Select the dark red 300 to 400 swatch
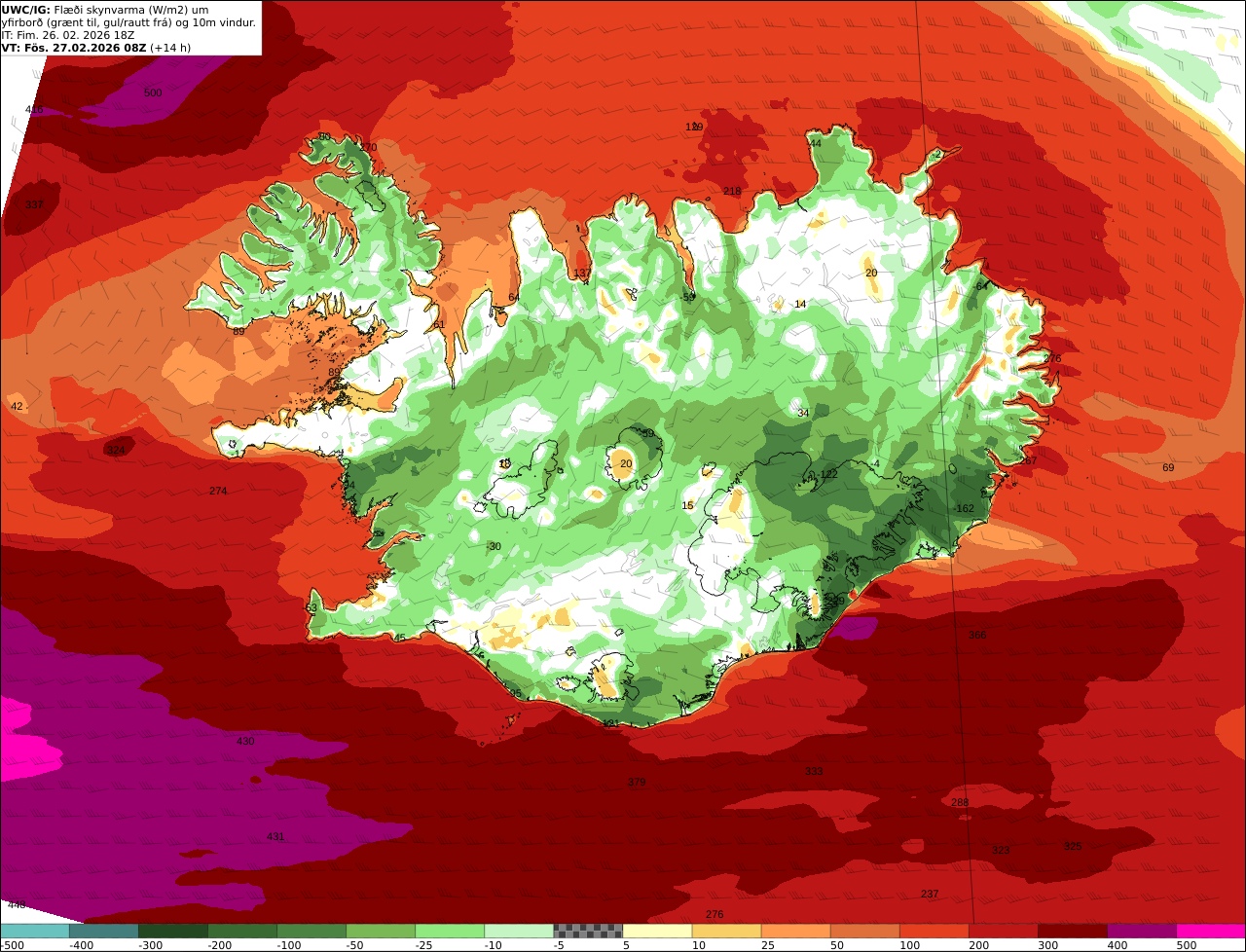 (1072, 931)
